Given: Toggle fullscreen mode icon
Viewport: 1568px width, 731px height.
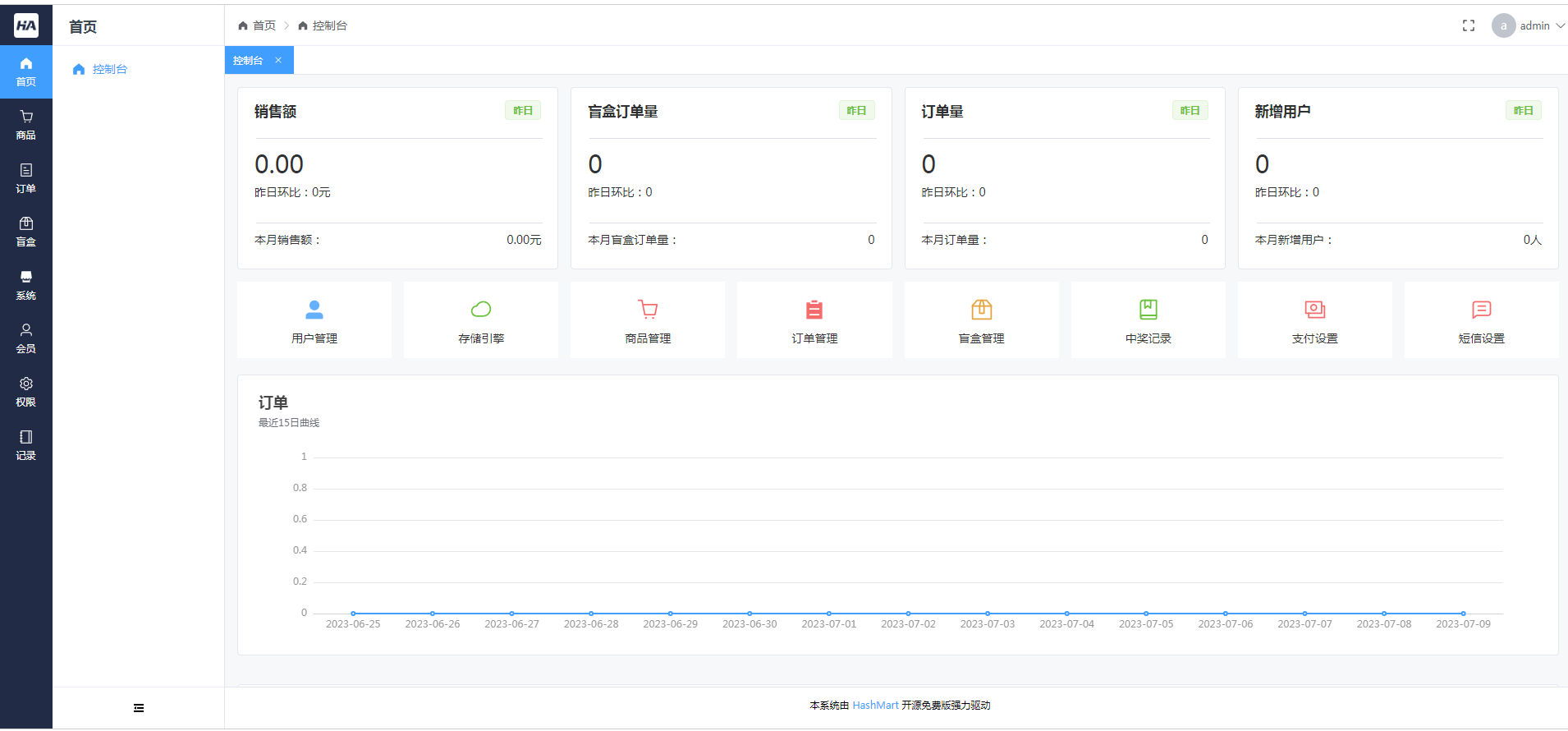Looking at the screenshot, I should pos(1469,26).
